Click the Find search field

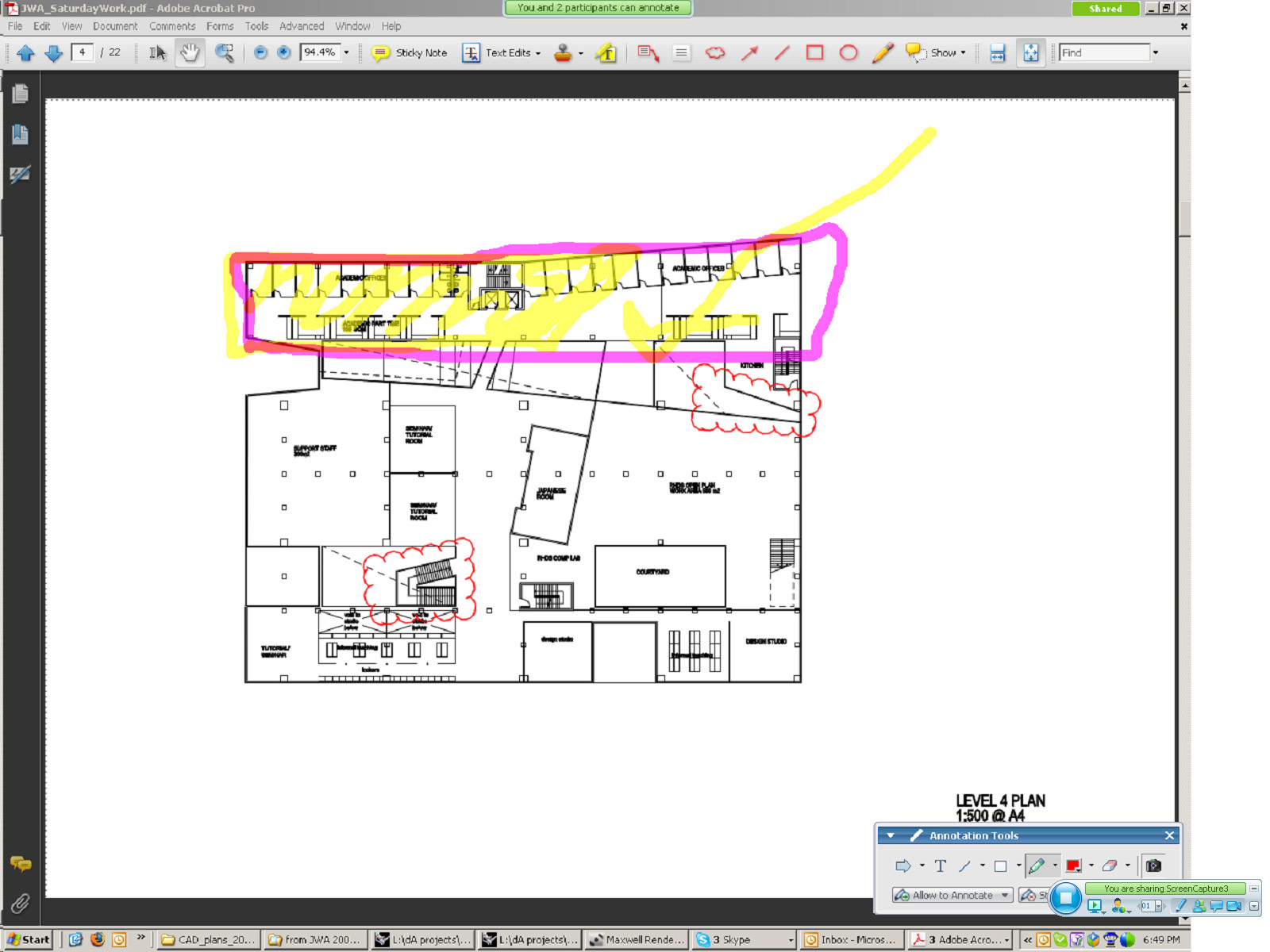pos(1104,52)
